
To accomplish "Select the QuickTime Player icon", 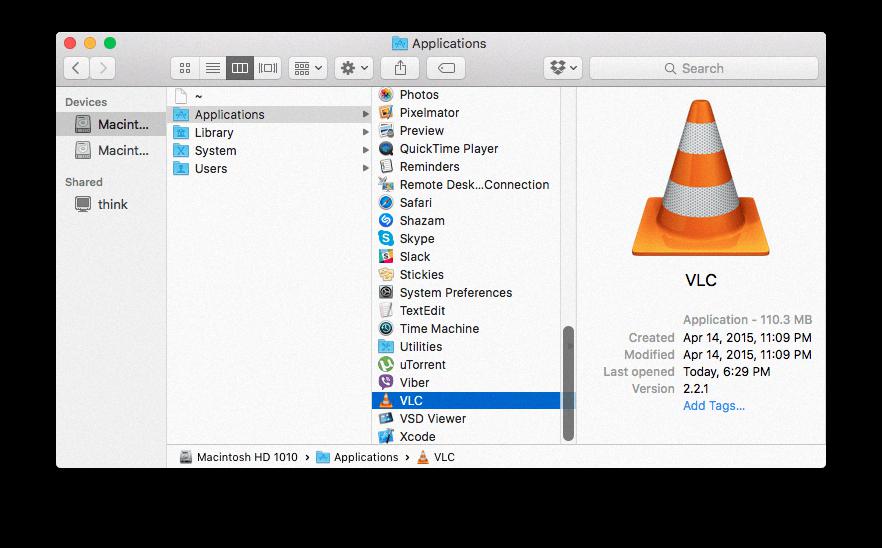I will (x=386, y=149).
